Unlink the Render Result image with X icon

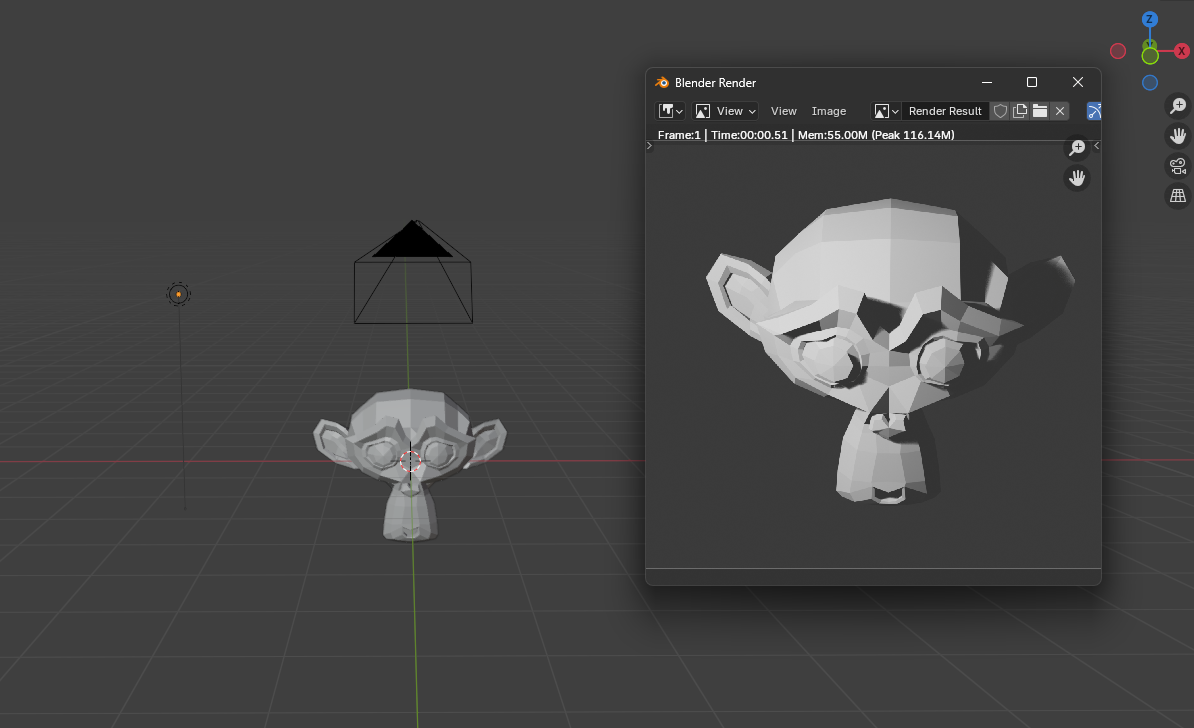click(x=1060, y=111)
